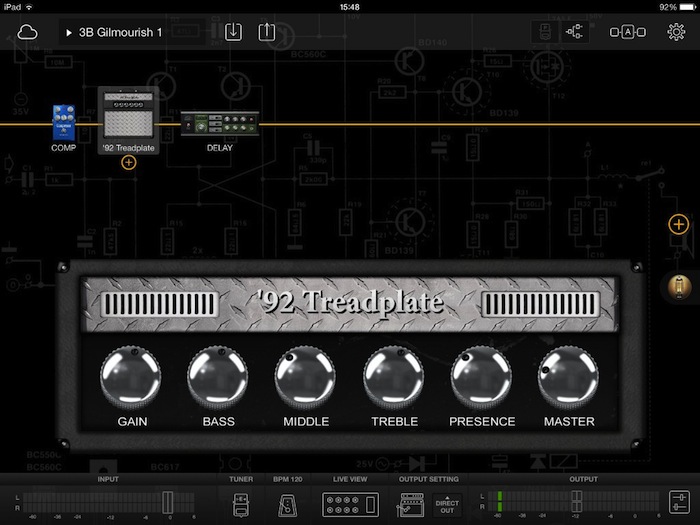Open the Tuner

pyautogui.click(x=241, y=504)
